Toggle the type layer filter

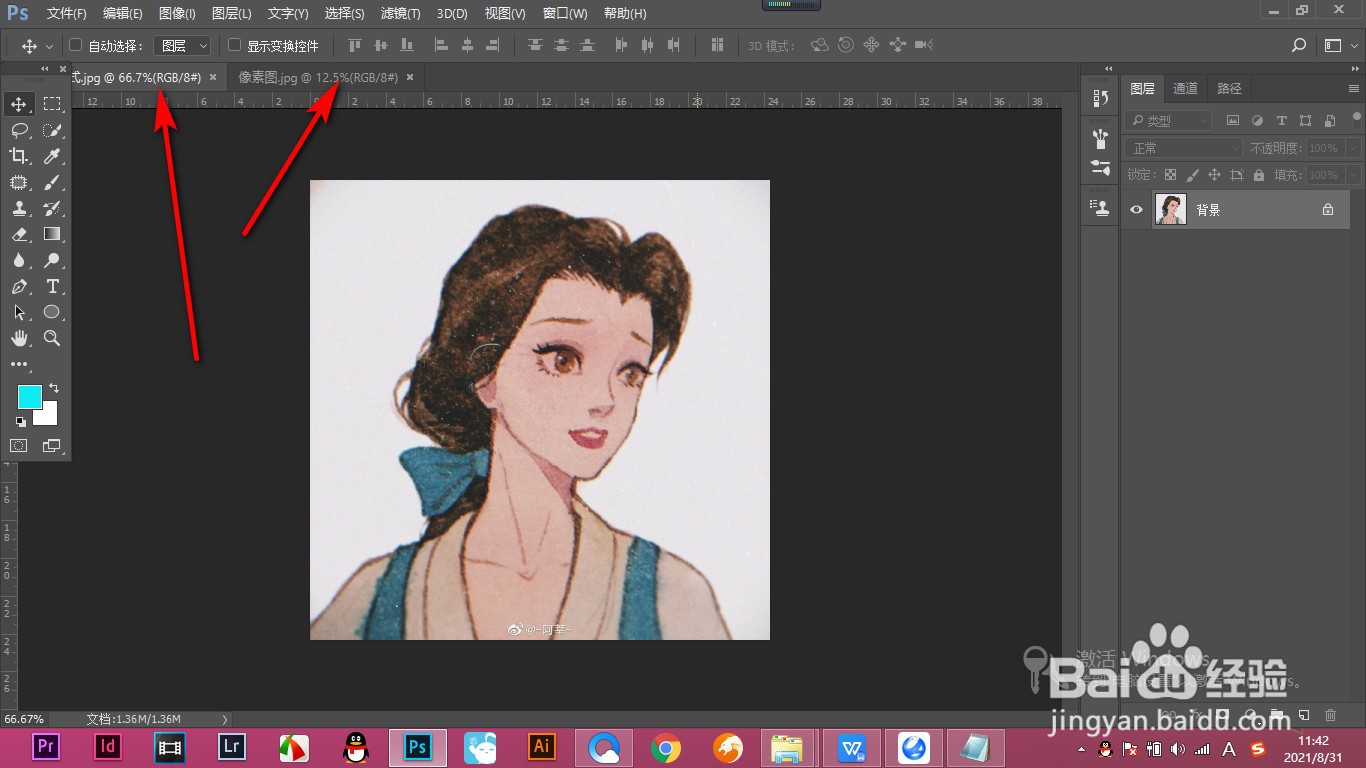[x=1281, y=120]
